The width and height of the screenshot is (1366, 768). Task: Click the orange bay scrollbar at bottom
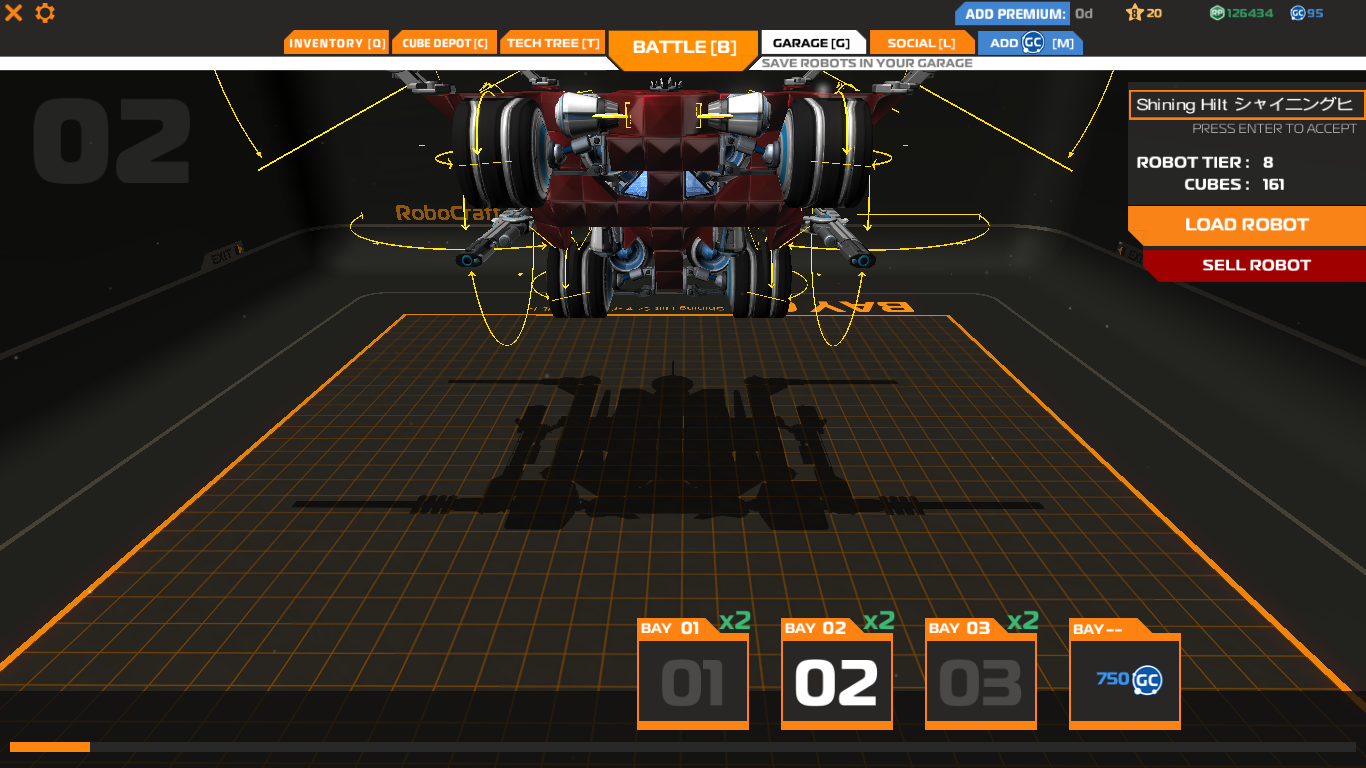point(50,747)
